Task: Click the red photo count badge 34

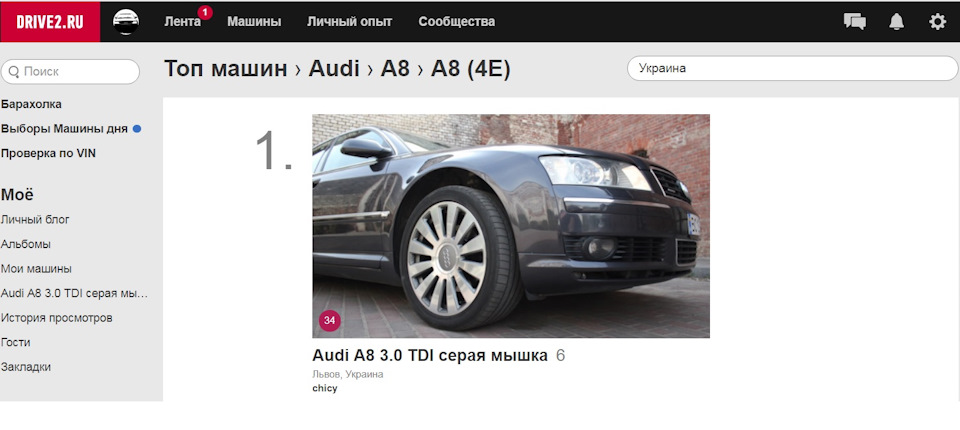Action: [x=329, y=320]
